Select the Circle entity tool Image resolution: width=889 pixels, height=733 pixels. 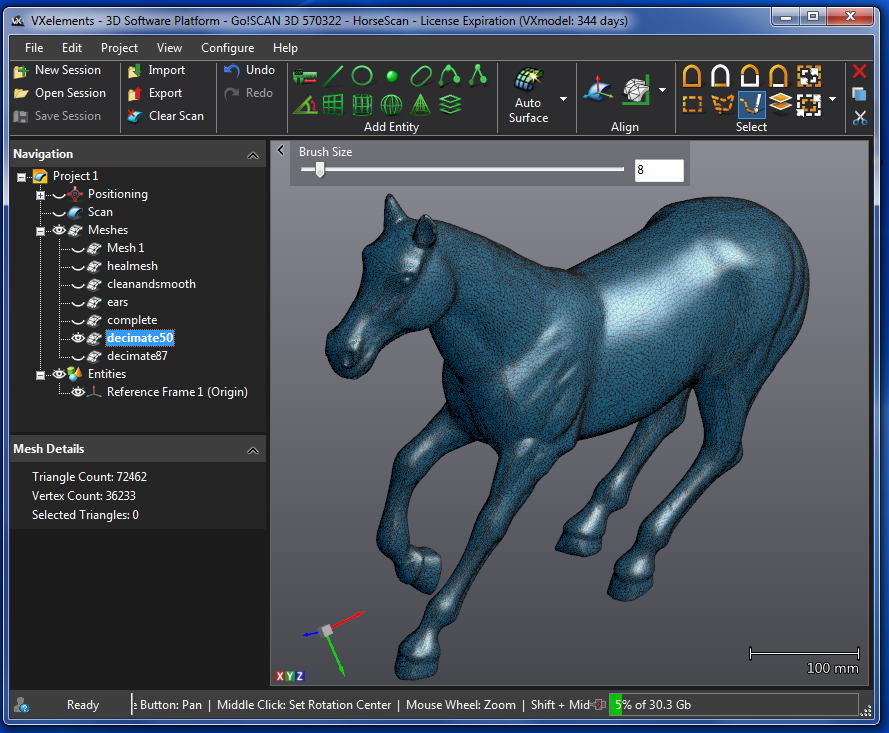[x=362, y=75]
